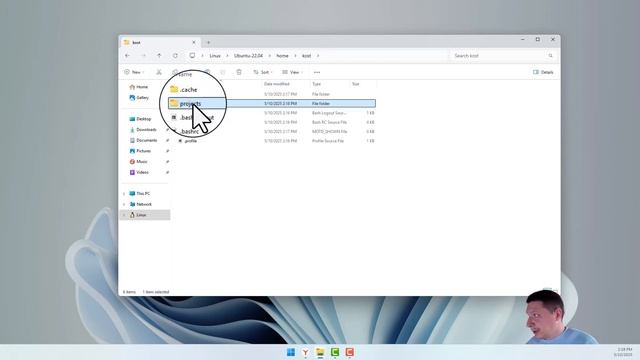Open Videos in the sidebar
Viewport: 640px width, 360px height.
tap(139, 172)
